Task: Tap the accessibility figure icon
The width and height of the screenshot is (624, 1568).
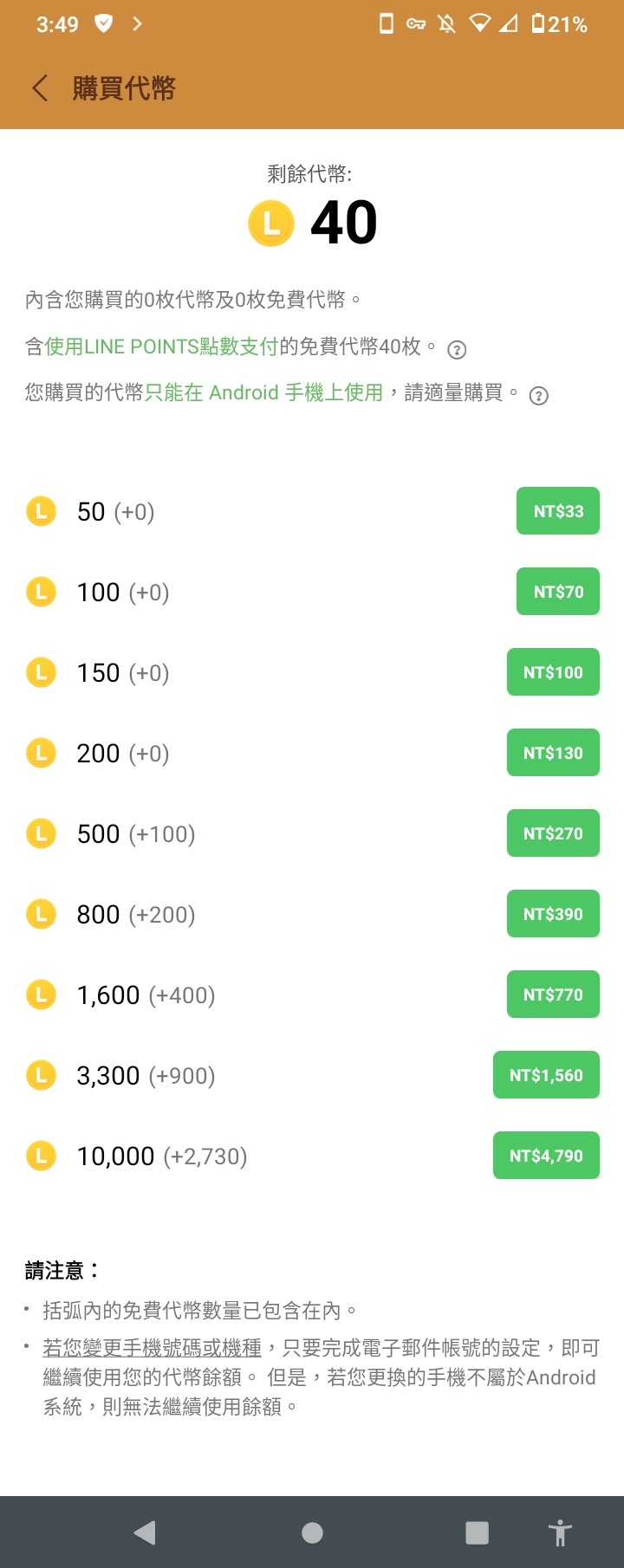Action: (x=560, y=1532)
